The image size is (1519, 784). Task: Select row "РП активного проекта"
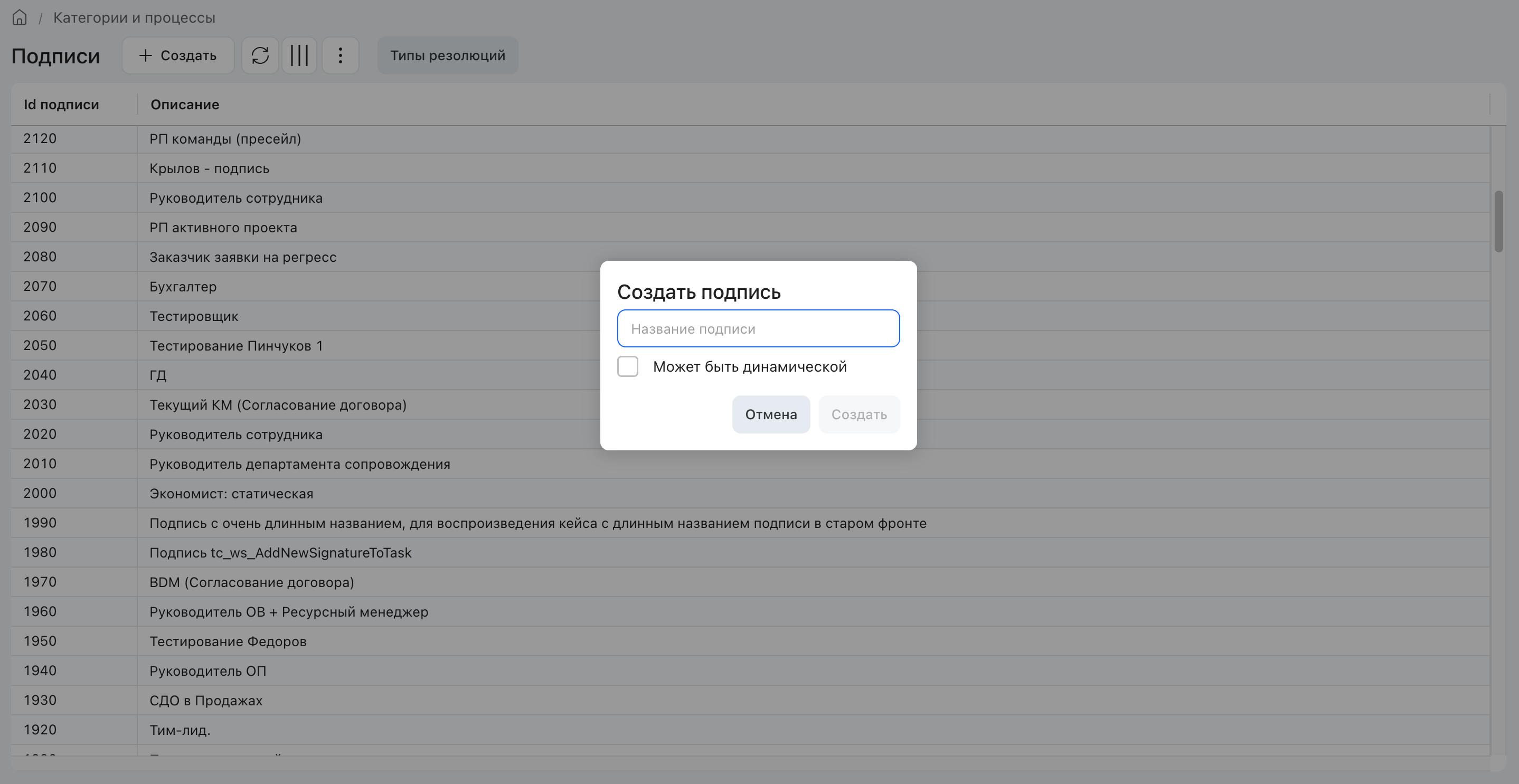tap(750, 227)
